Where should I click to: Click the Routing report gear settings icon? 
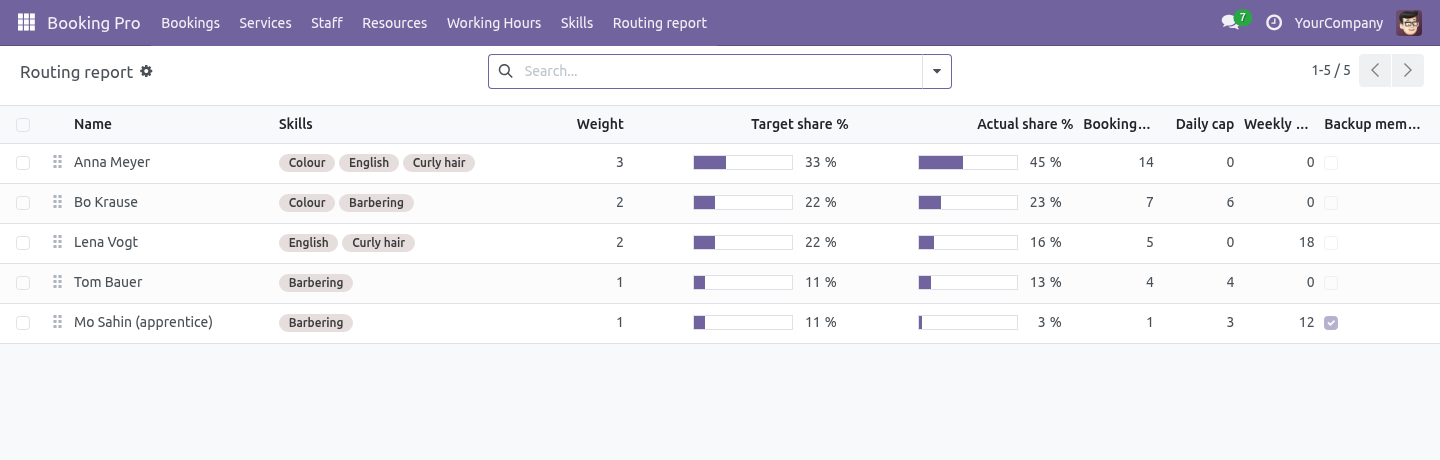146,71
